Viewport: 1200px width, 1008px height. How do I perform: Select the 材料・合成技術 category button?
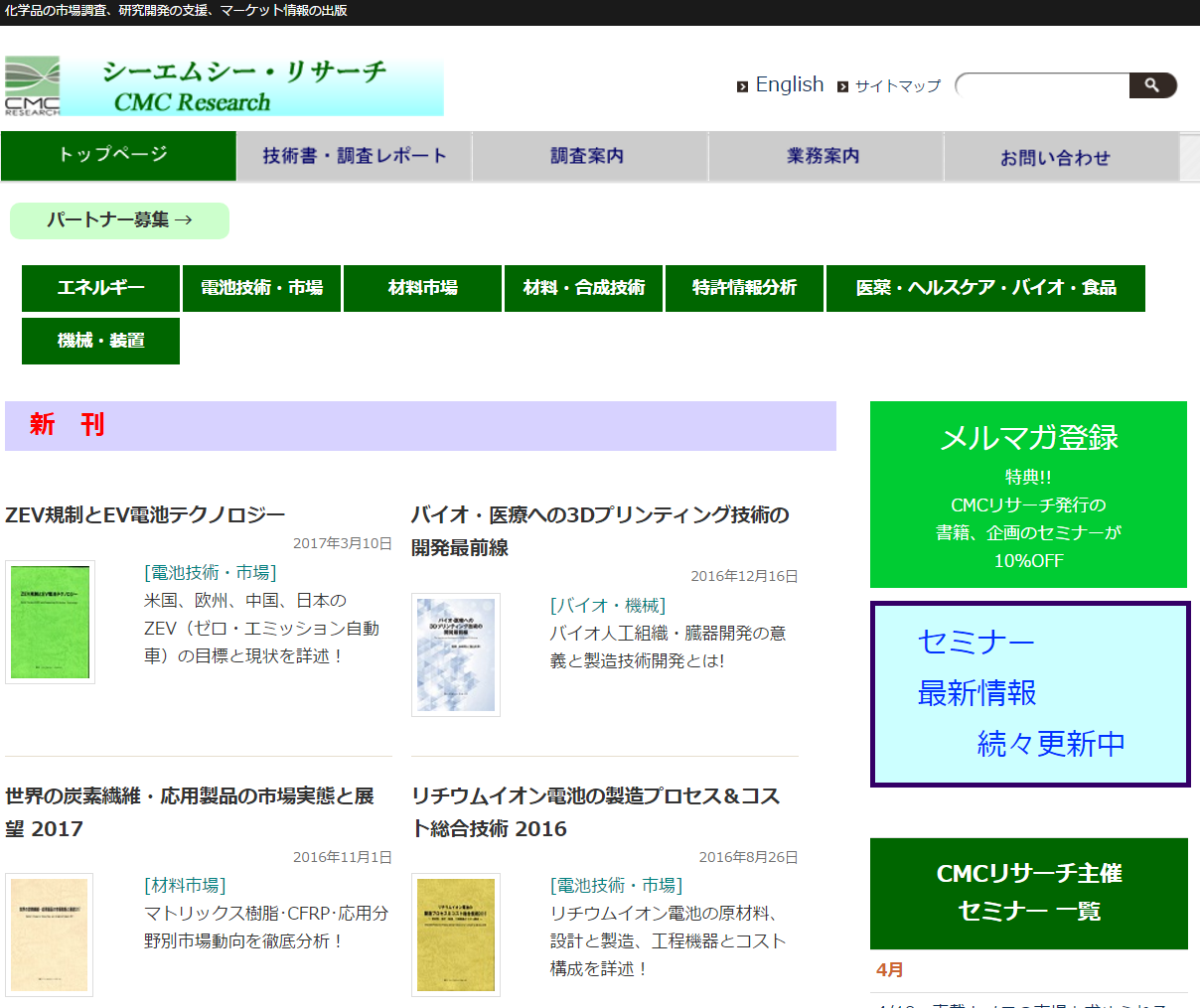(583, 288)
